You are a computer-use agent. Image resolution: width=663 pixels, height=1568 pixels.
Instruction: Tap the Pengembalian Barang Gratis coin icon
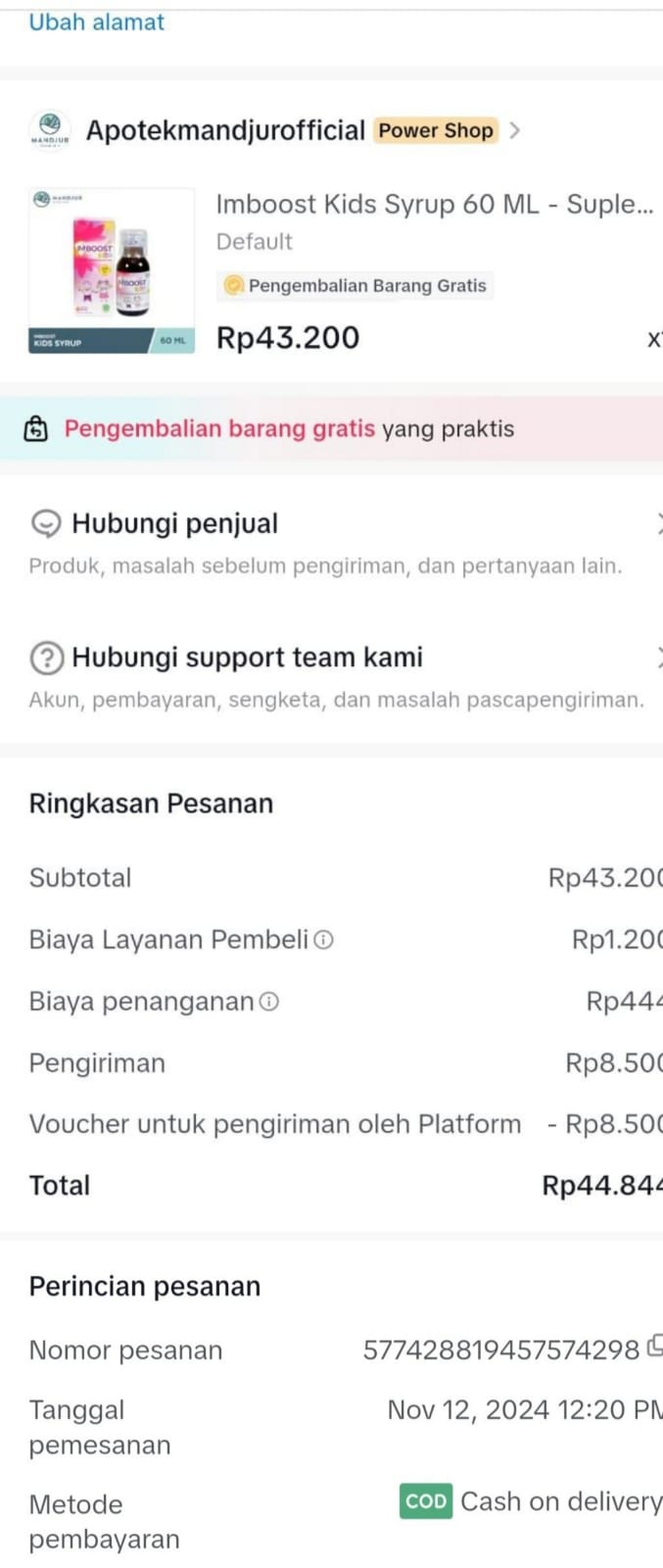pyautogui.click(x=233, y=285)
